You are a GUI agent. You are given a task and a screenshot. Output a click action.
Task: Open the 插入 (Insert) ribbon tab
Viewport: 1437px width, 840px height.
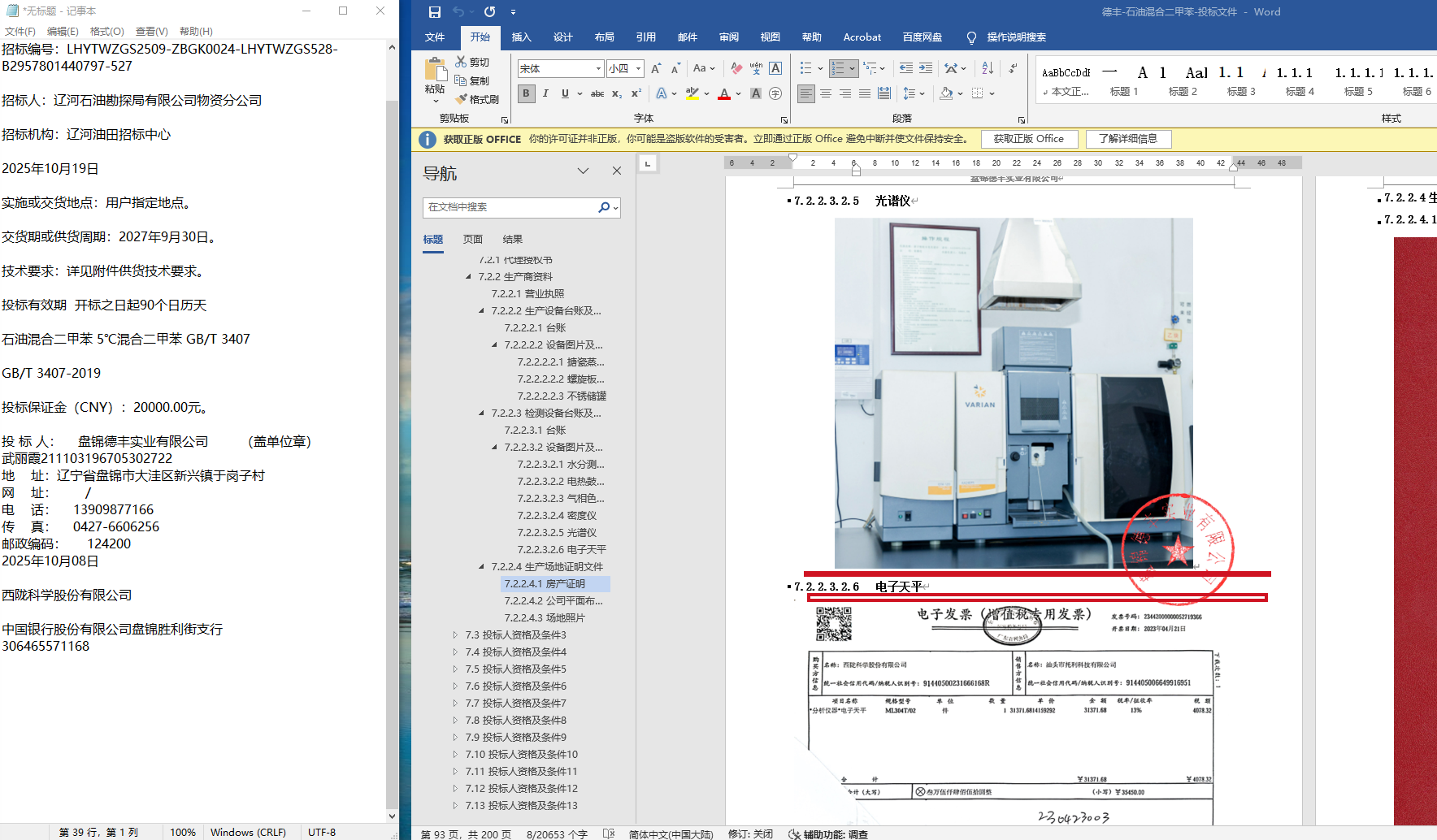click(521, 37)
